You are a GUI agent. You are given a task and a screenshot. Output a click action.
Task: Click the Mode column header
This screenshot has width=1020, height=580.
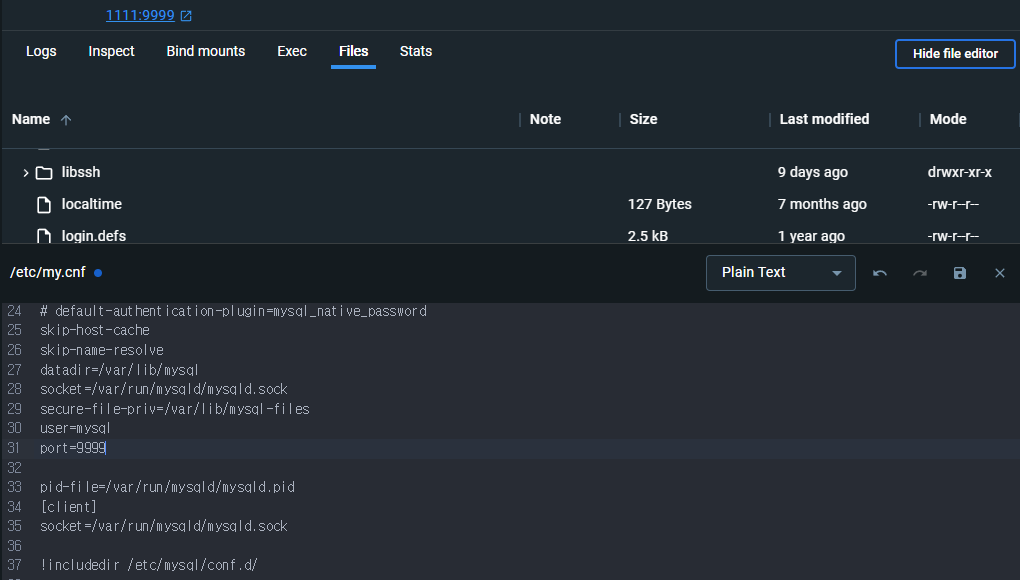pyautogui.click(x=948, y=119)
